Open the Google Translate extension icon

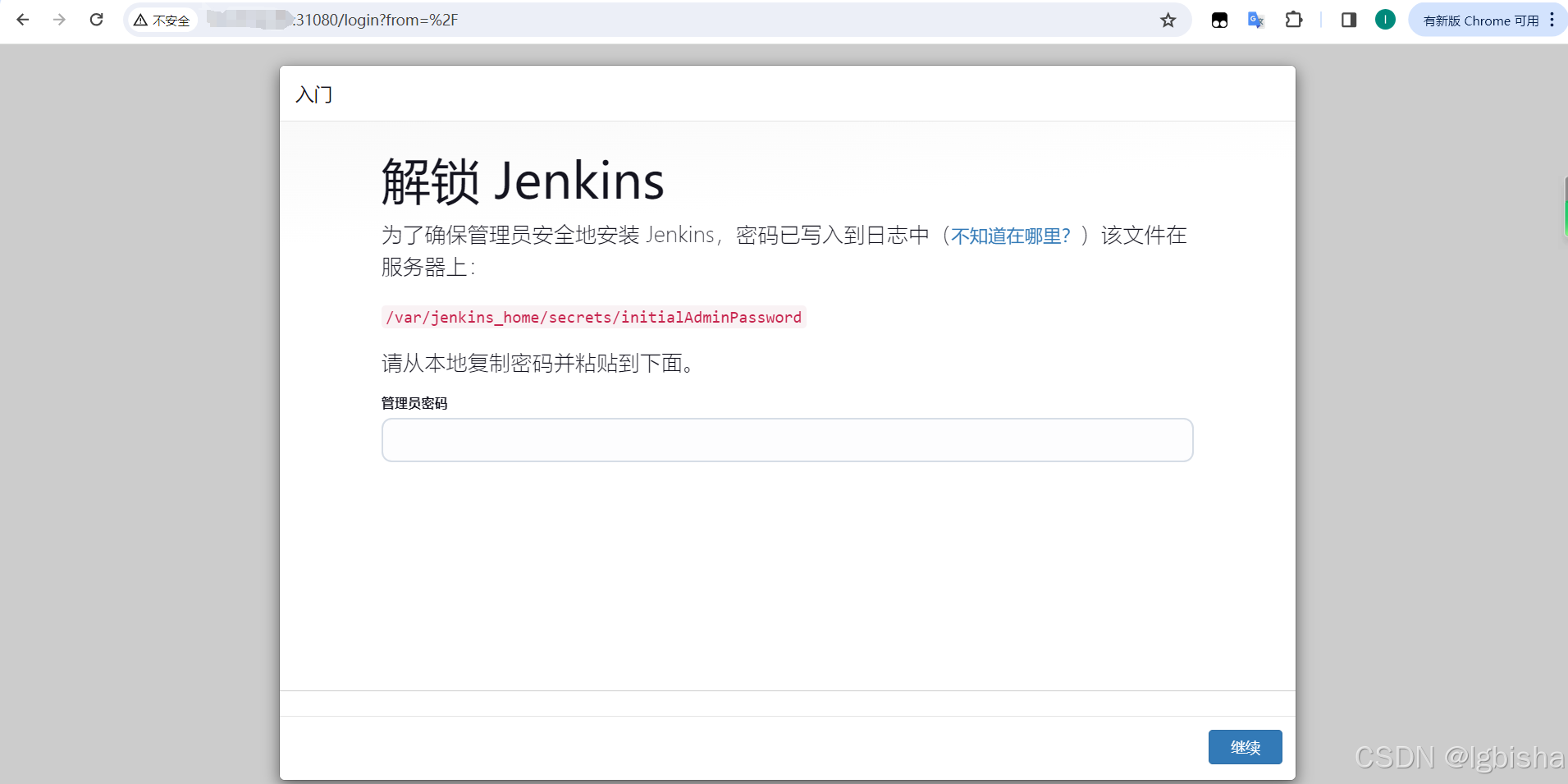tap(1256, 21)
